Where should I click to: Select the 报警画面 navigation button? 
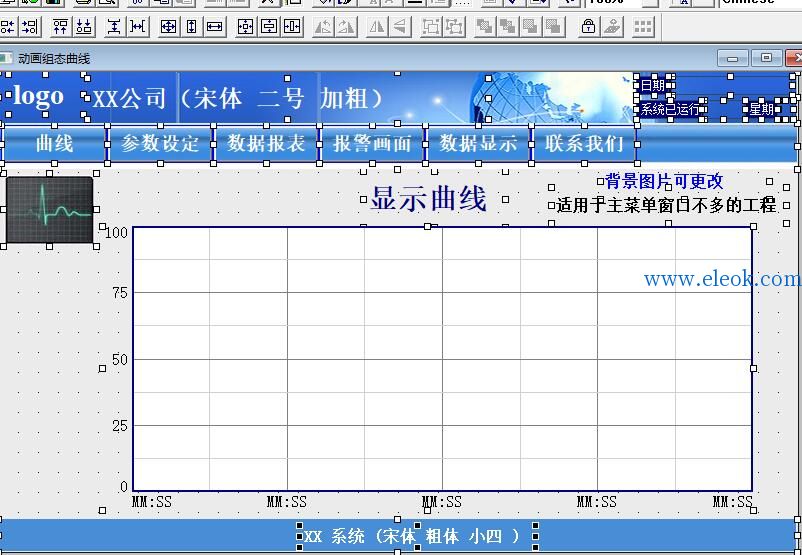372,144
